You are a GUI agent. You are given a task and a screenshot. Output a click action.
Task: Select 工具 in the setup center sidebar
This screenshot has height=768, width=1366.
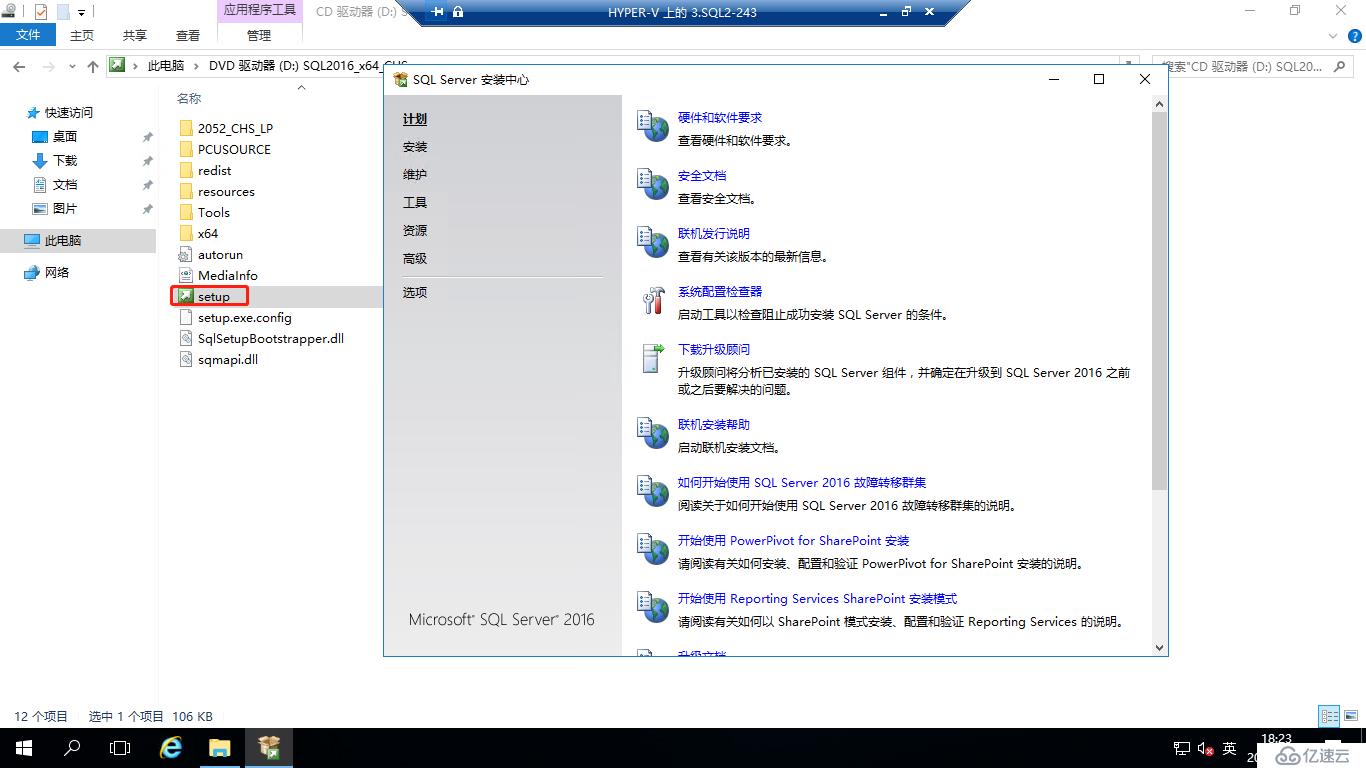[x=415, y=203]
